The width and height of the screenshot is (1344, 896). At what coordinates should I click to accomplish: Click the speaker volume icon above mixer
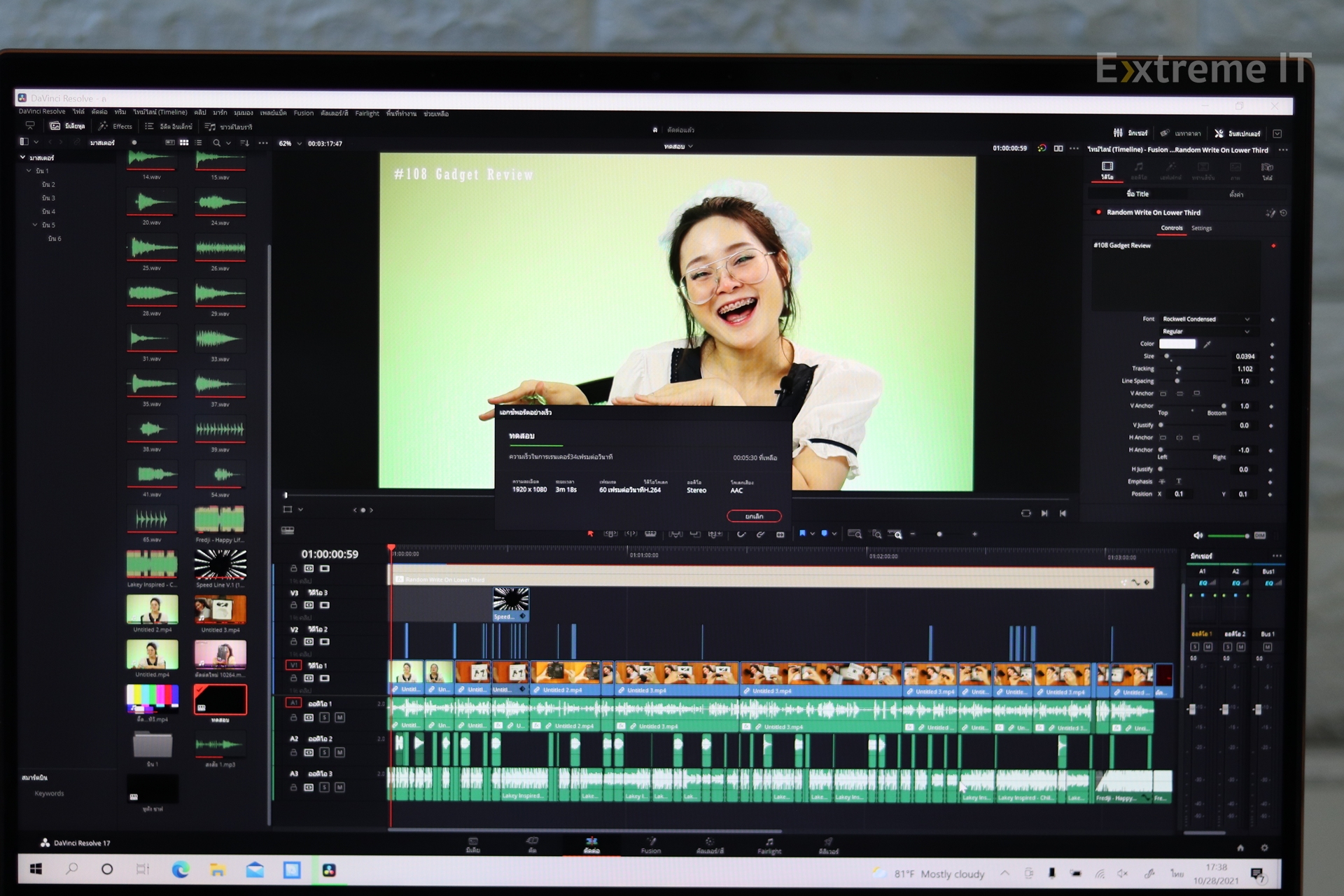[x=1198, y=535]
